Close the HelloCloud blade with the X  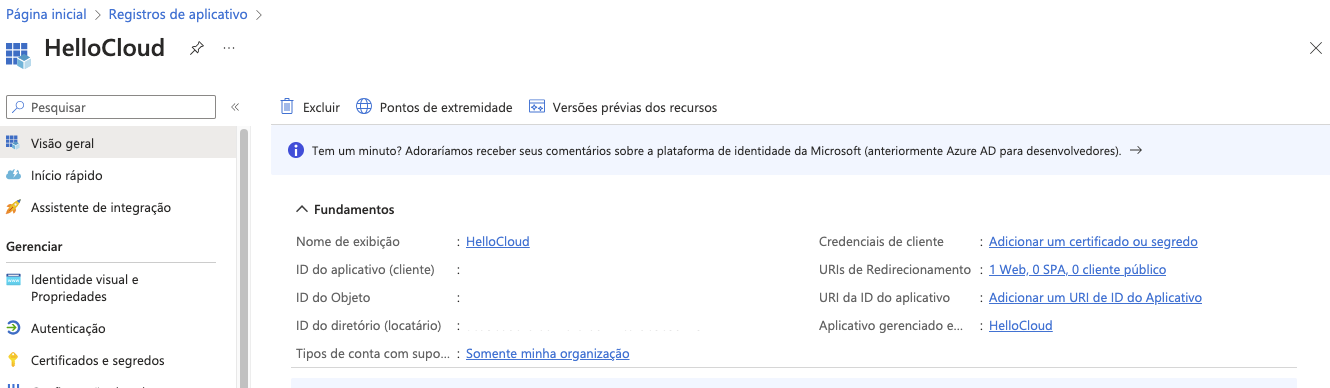tap(1315, 48)
